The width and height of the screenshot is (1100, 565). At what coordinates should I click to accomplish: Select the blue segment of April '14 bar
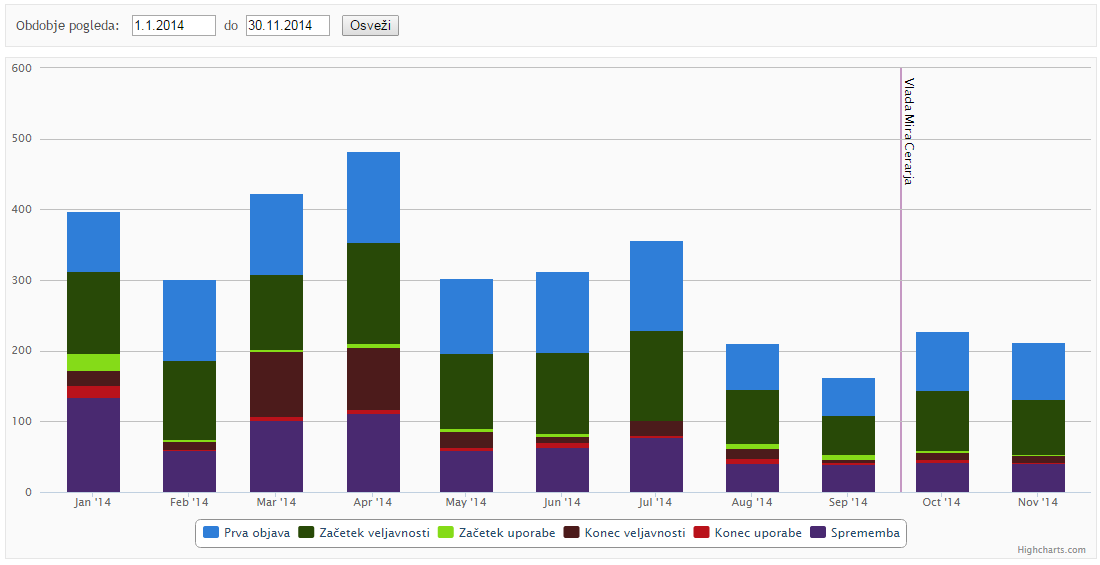(373, 197)
